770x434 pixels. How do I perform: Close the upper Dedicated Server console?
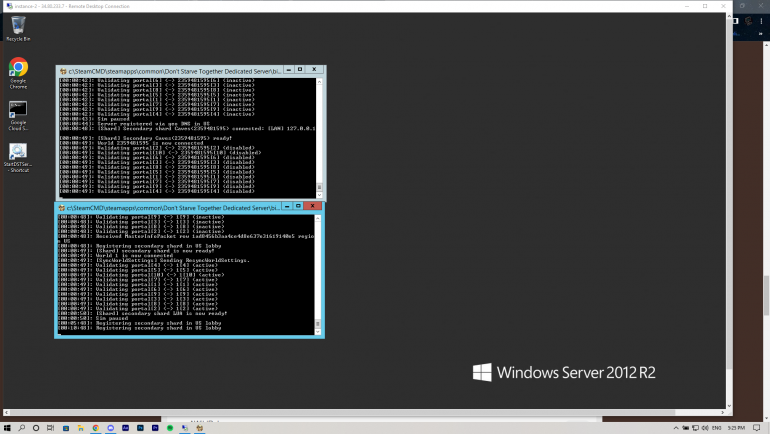point(314,70)
